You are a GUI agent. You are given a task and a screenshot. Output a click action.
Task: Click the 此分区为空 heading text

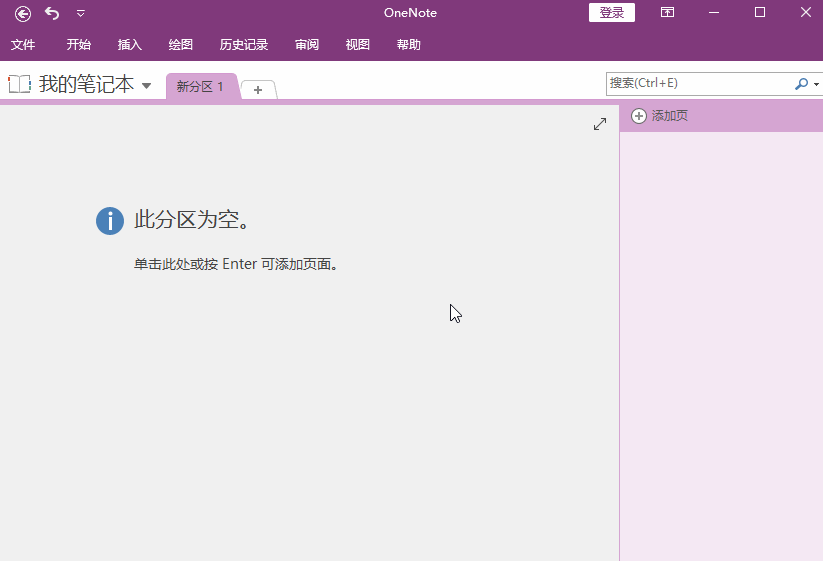191,219
